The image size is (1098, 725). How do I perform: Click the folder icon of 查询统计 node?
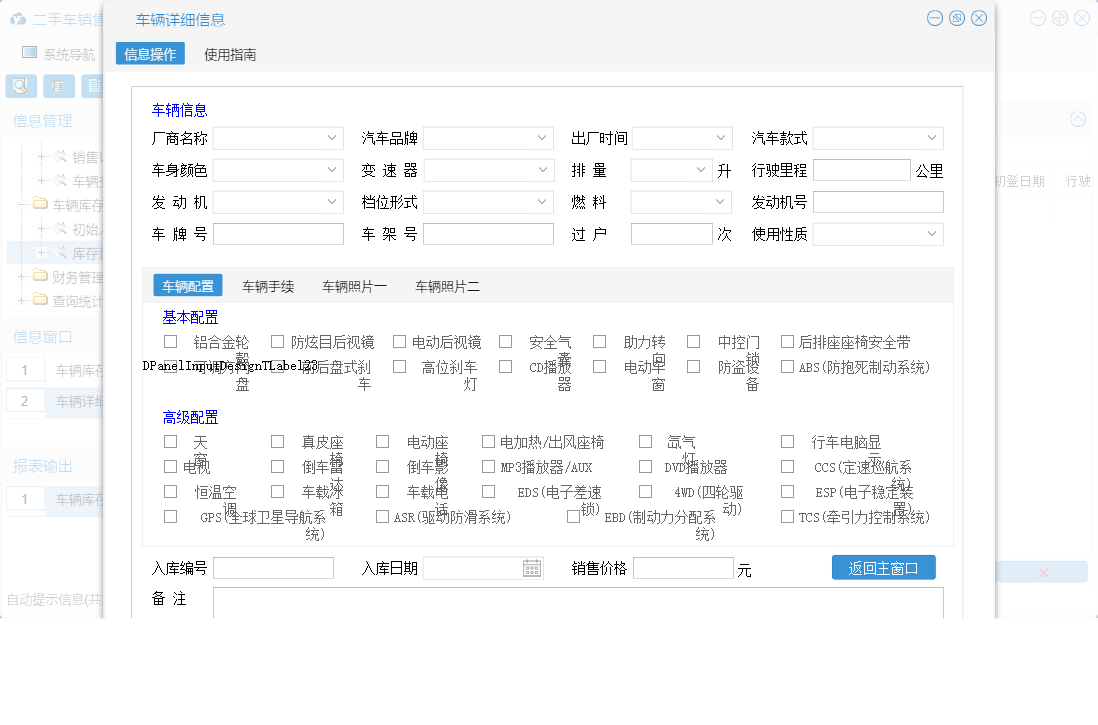40,299
